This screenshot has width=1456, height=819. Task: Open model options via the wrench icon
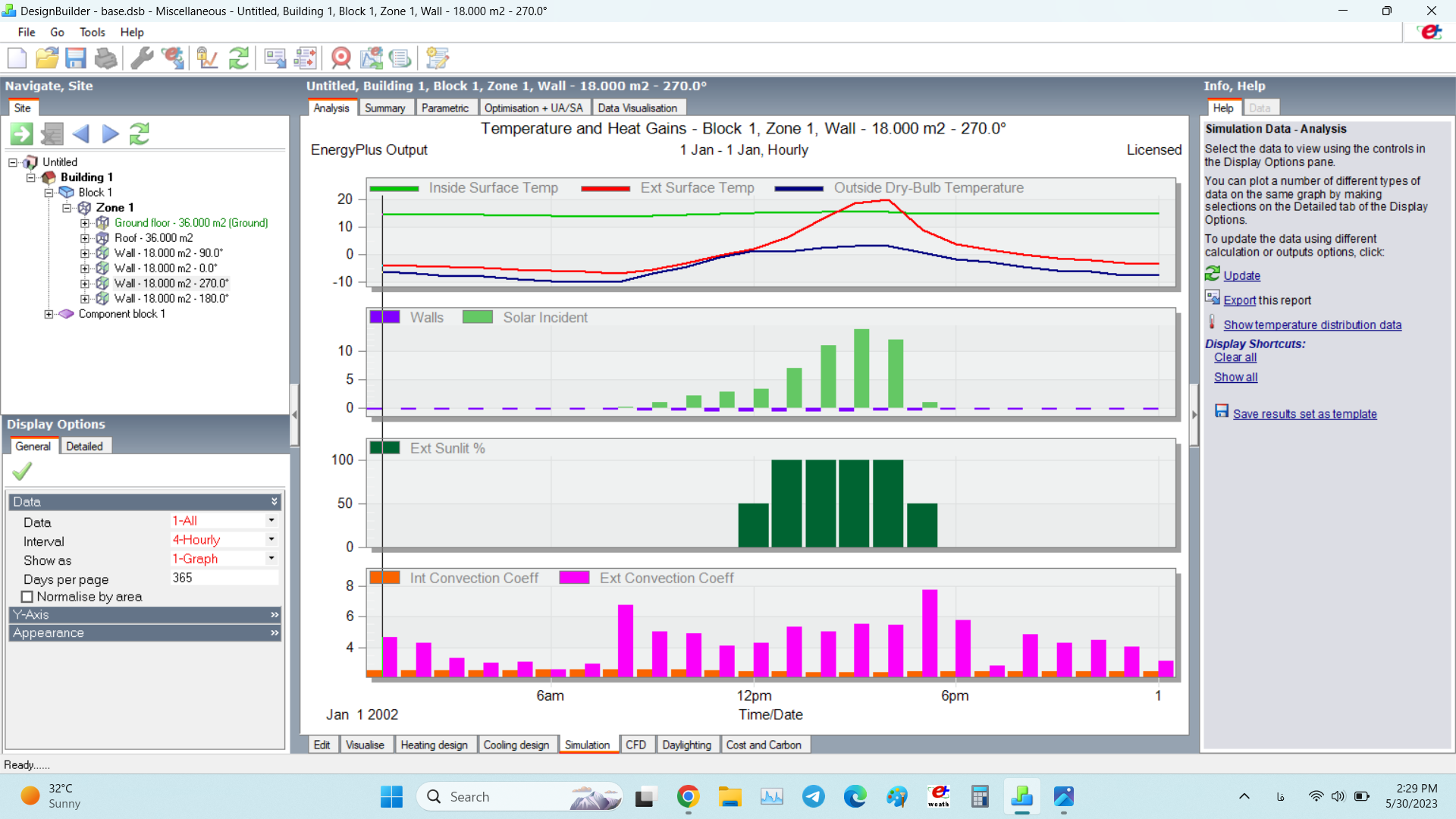pos(142,58)
